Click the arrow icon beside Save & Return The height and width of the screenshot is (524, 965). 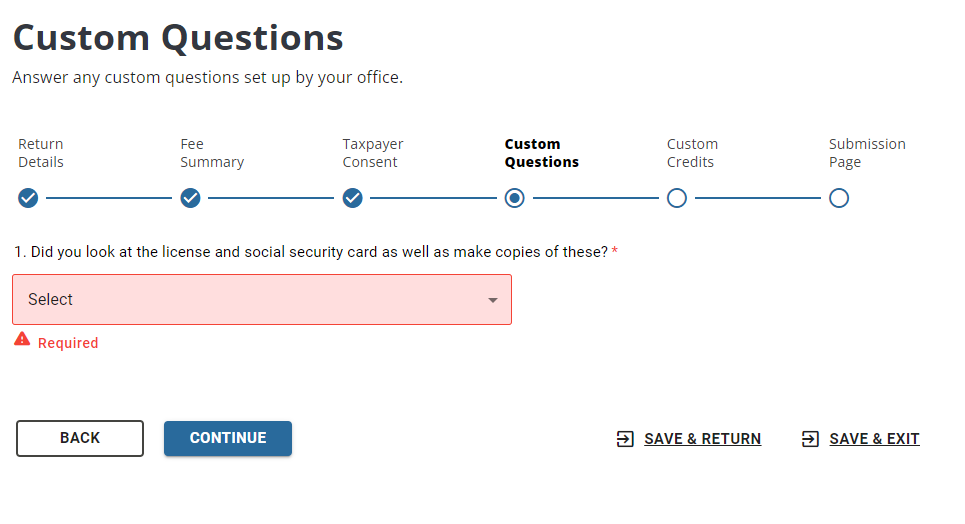click(625, 439)
